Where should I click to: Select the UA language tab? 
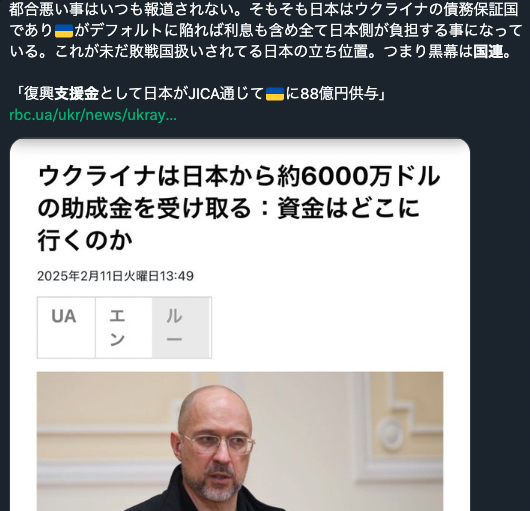pyautogui.click(x=66, y=327)
